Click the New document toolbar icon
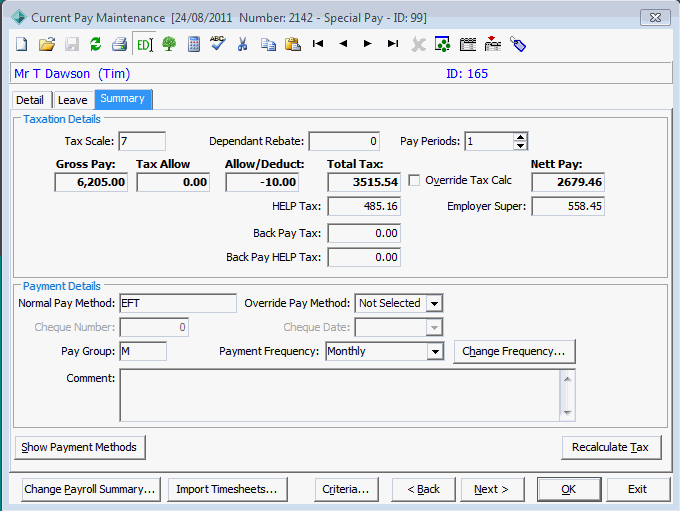This screenshot has width=680, height=511. (x=22, y=44)
